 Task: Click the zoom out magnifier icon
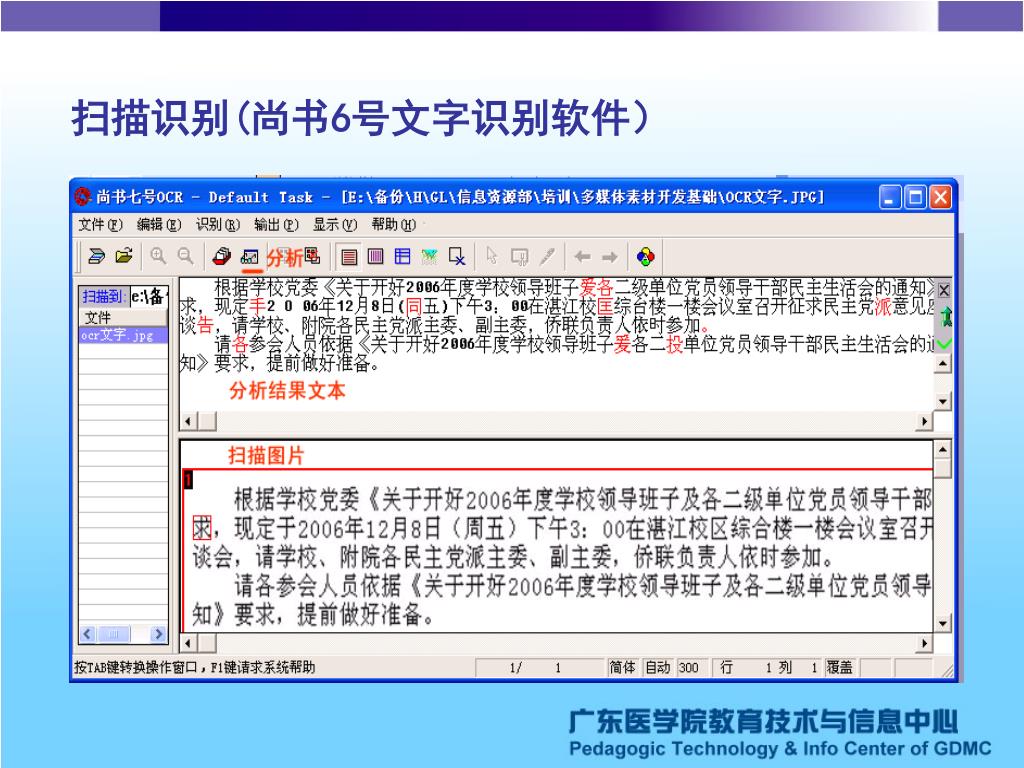[x=185, y=256]
